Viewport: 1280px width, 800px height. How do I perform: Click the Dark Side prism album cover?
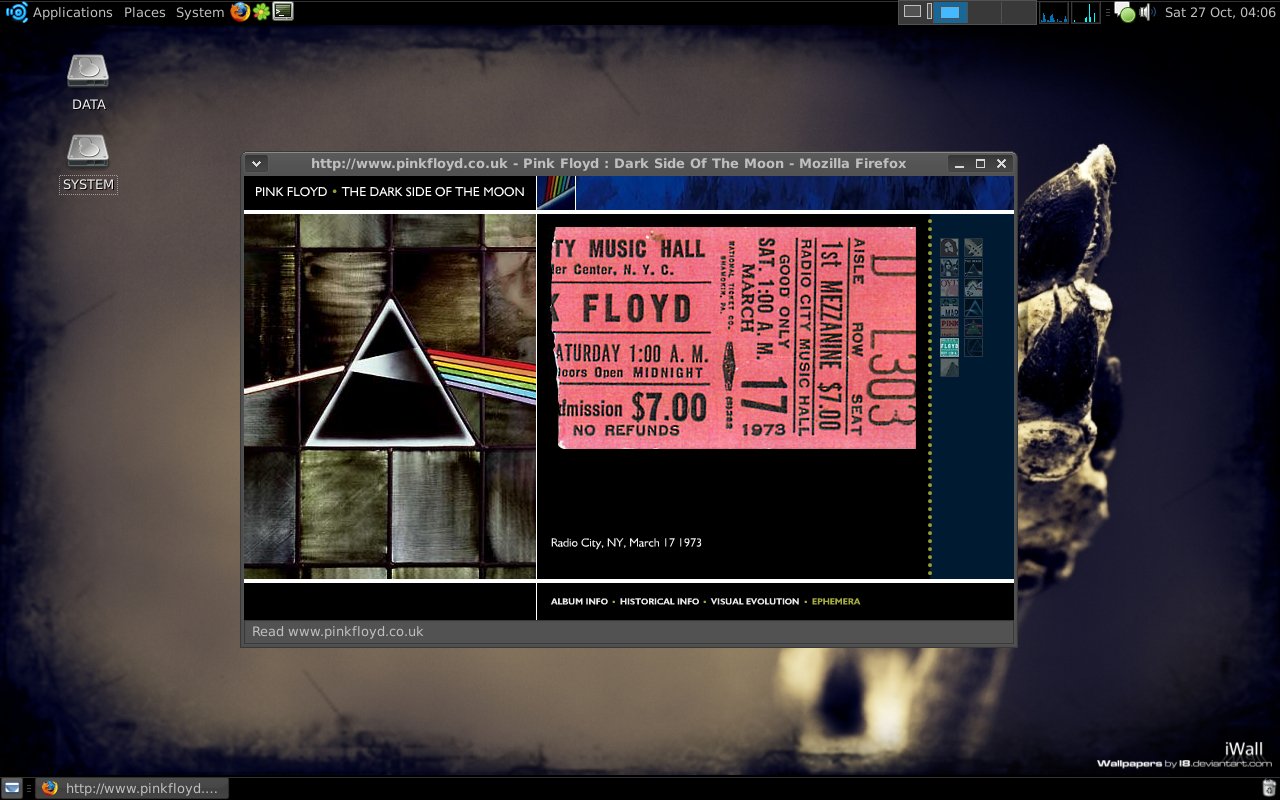[x=390, y=397]
